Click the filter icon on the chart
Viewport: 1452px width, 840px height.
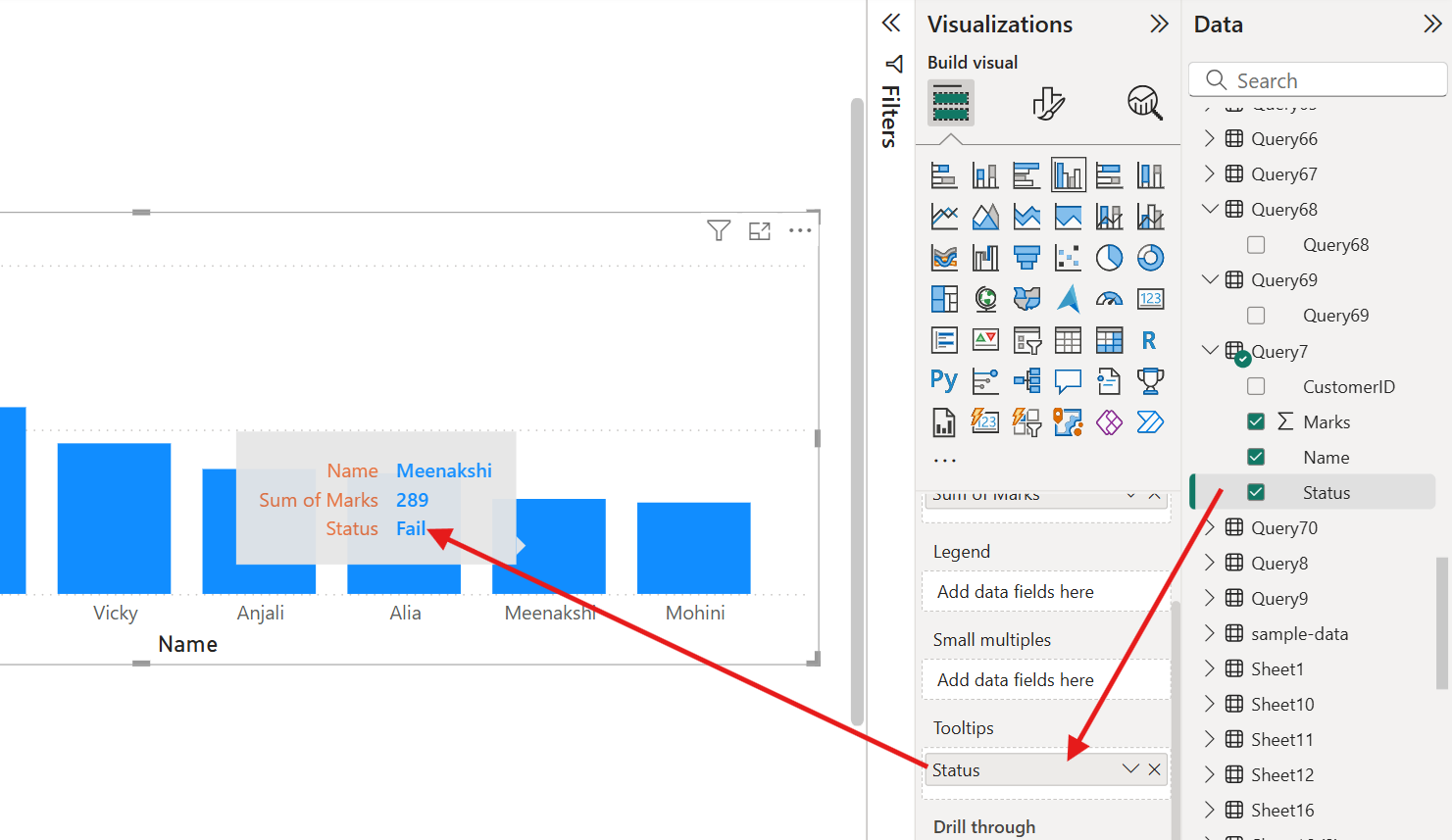[719, 230]
